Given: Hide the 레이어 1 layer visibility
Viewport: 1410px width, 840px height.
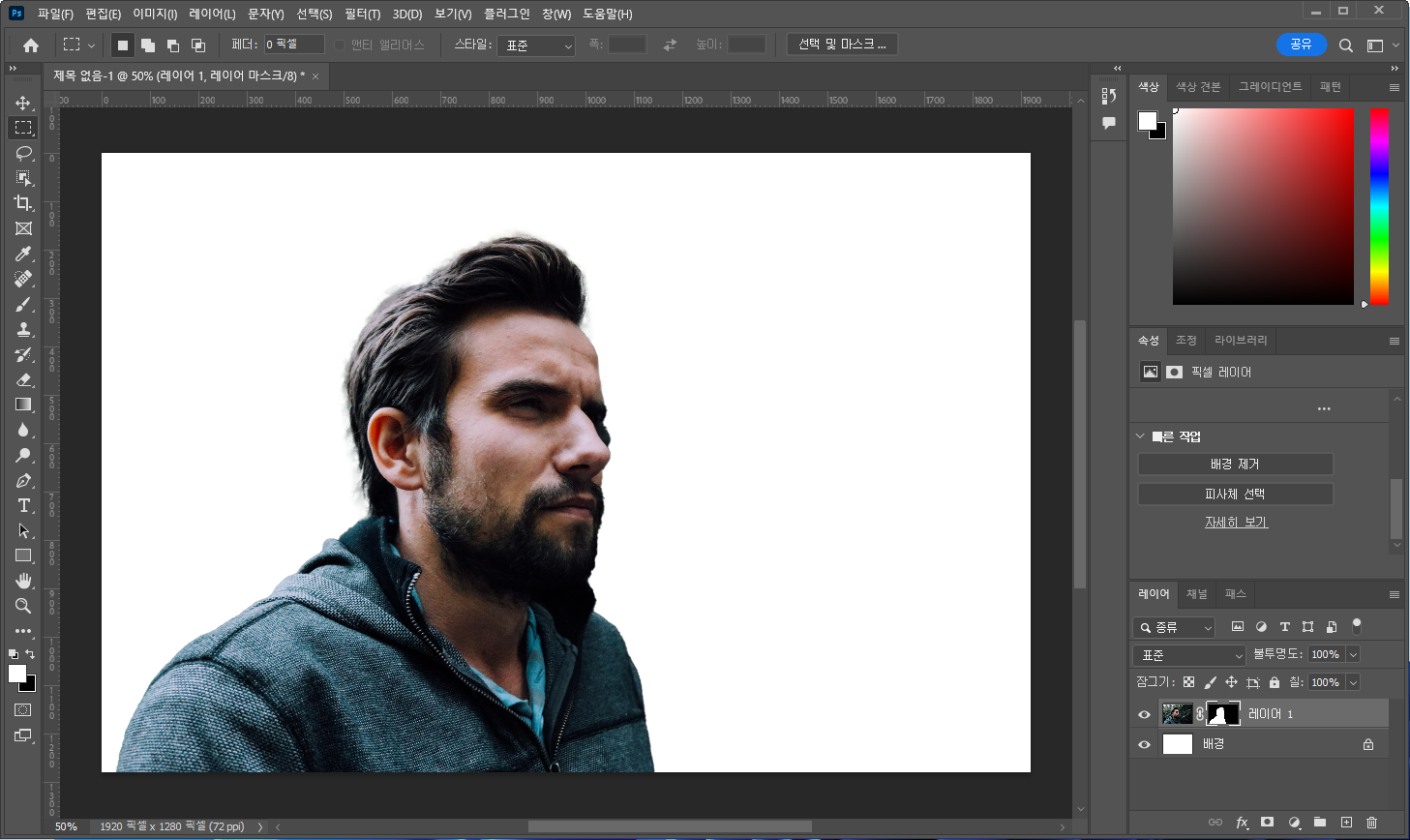Looking at the screenshot, I should (x=1144, y=714).
